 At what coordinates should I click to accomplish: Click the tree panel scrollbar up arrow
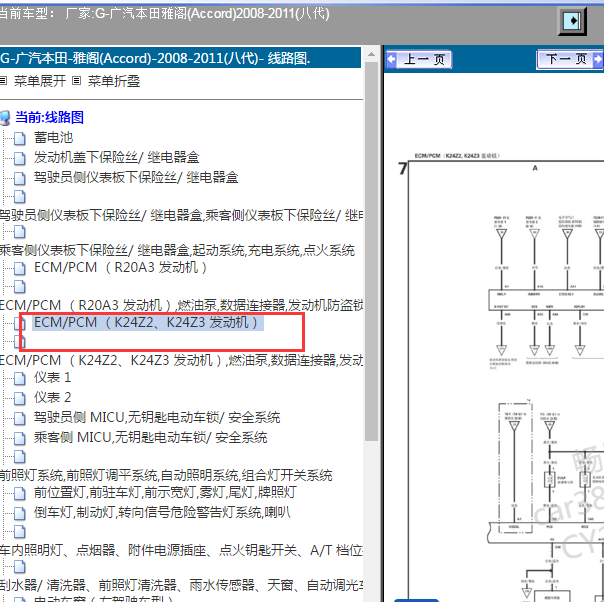click(371, 54)
